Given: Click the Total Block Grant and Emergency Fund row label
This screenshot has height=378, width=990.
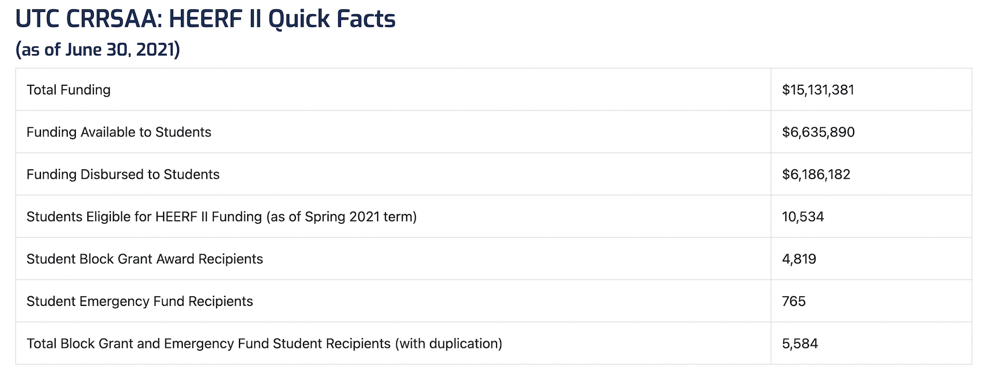Looking at the screenshot, I should pyautogui.click(x=264, y=343).
